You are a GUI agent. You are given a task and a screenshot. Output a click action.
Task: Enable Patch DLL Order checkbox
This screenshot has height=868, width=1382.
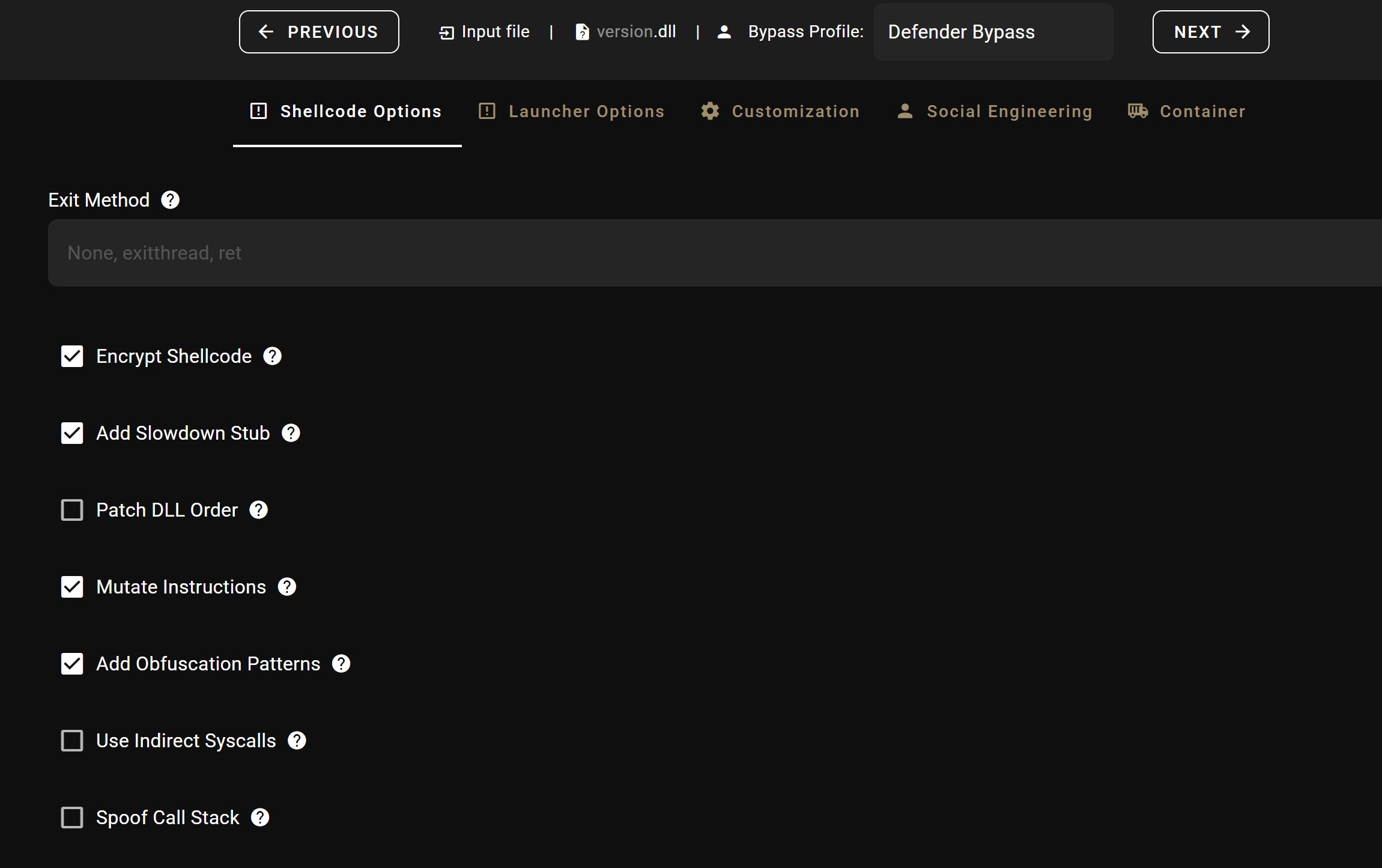pyautogui.click(x=72, y=510)
